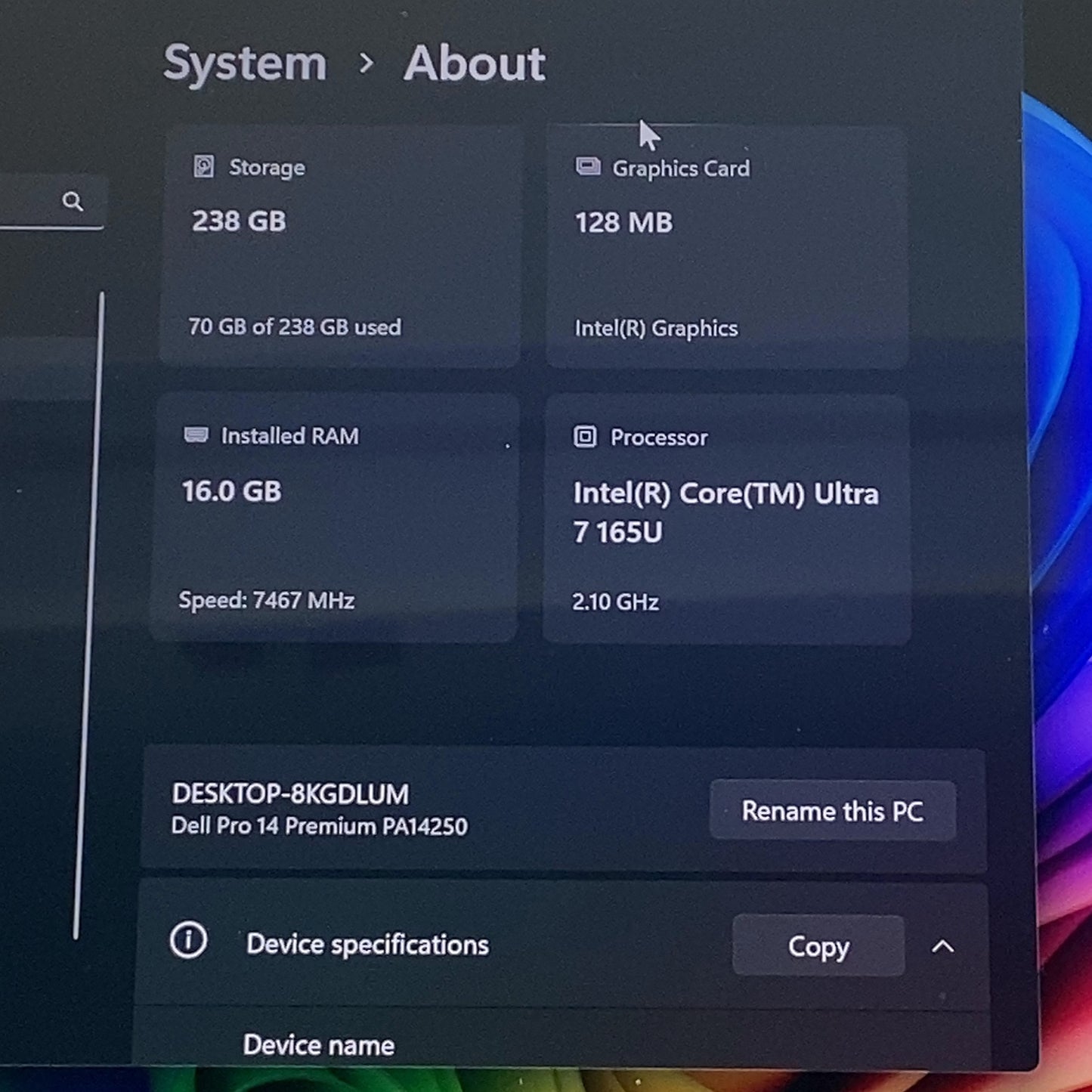
Task: Select the Intel(R) Graphics text
Action: coord(656,329)
